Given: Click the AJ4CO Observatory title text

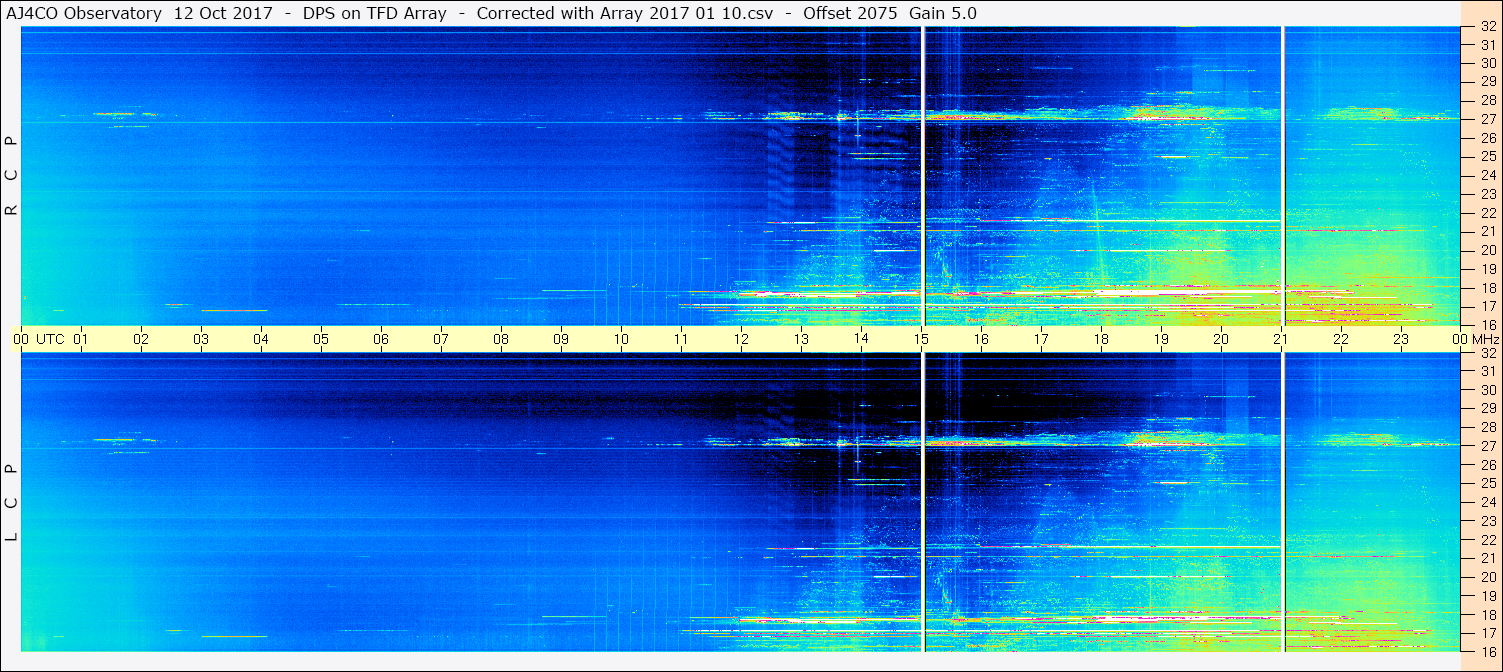Looking at the screenshot, I should (x=82, y=13).
